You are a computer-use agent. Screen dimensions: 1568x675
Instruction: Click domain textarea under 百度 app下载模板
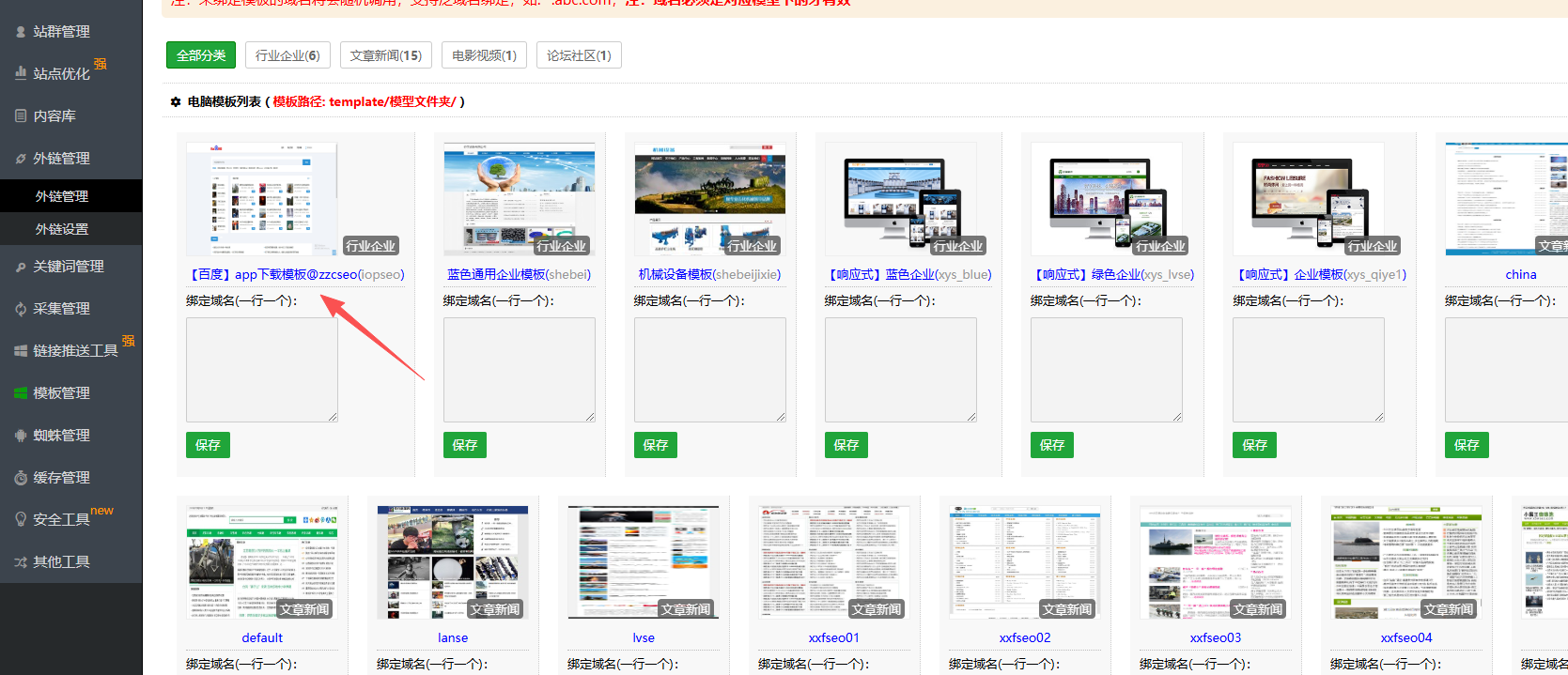[262, 370]
